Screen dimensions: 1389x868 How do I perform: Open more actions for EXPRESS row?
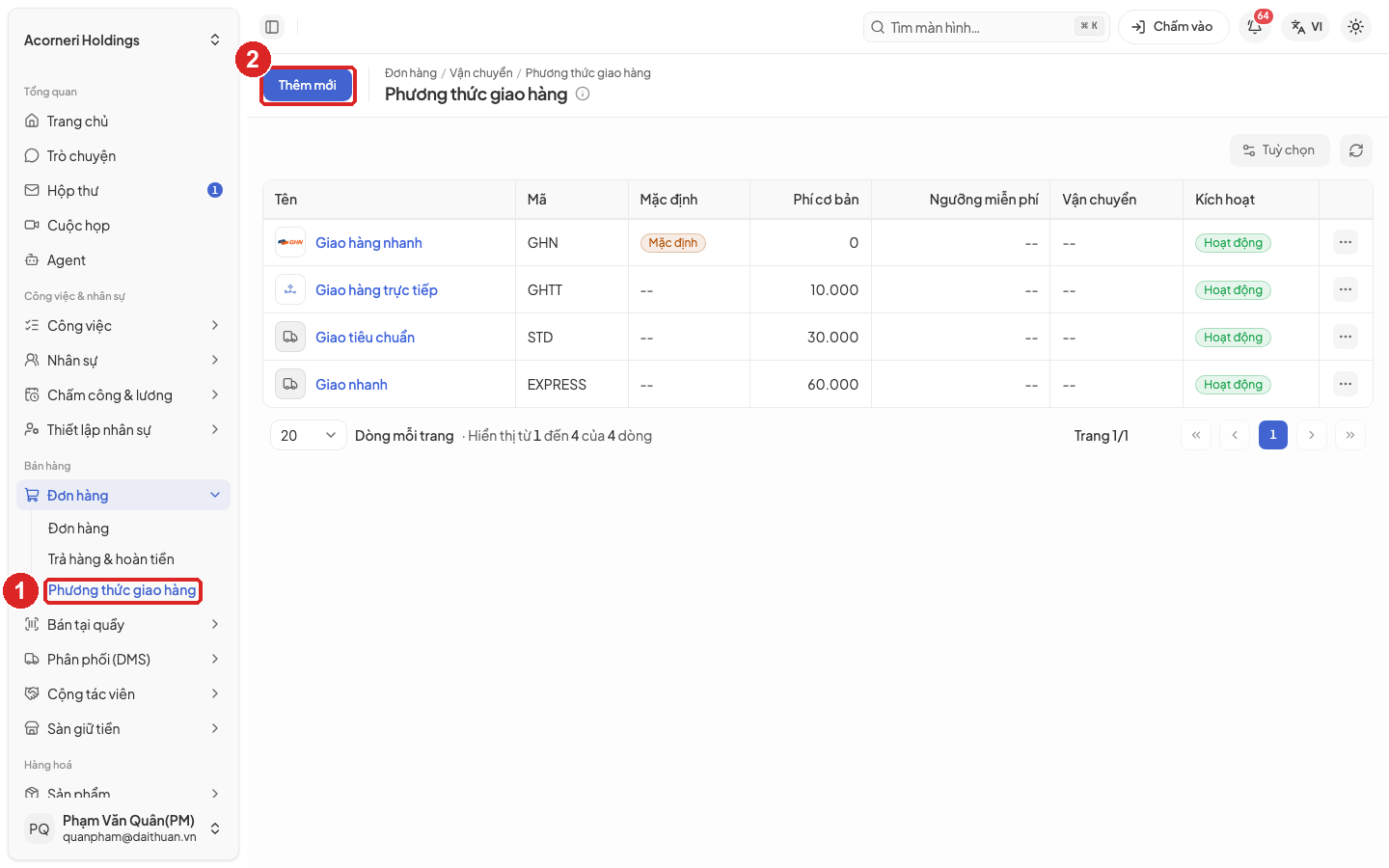(x=1346, y=384)
